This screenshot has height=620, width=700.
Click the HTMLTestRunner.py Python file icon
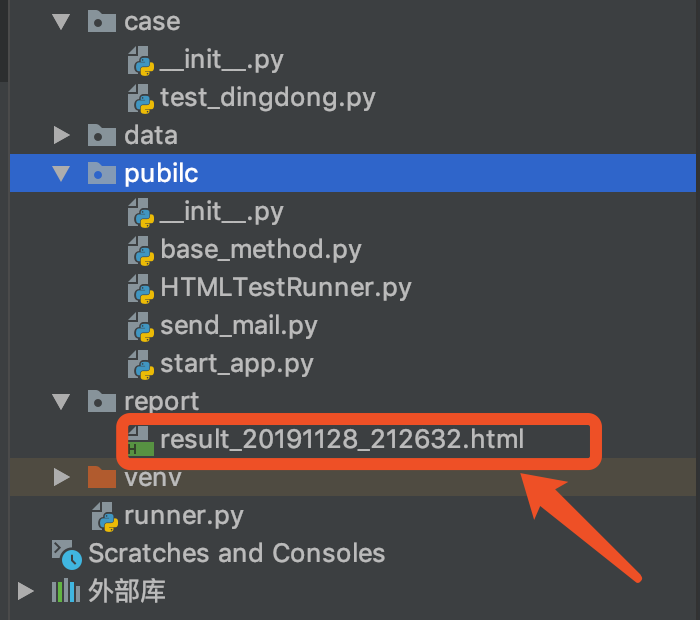(x=140, y=288)
